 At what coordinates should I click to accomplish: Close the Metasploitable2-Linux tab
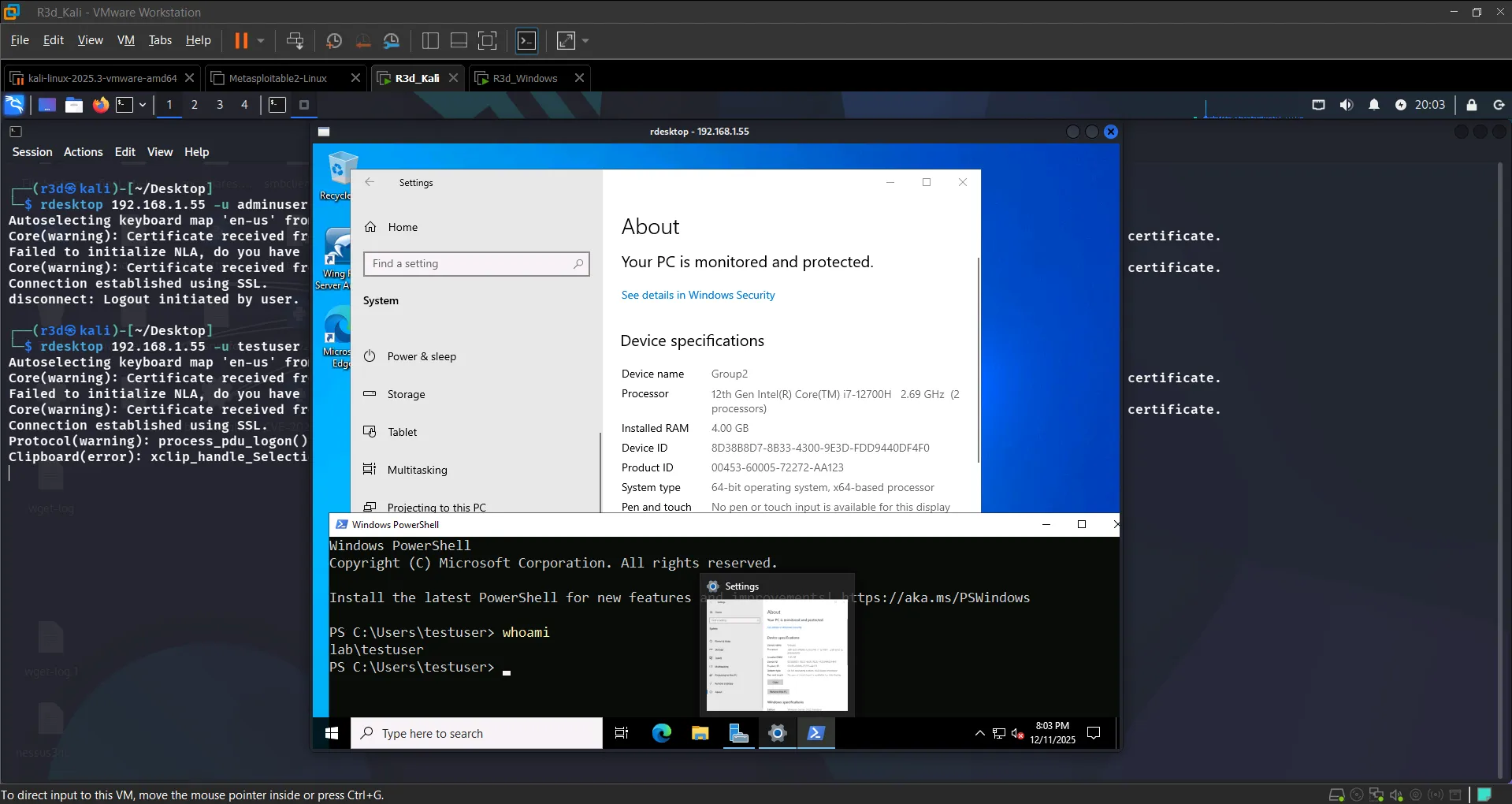(355, 78)
